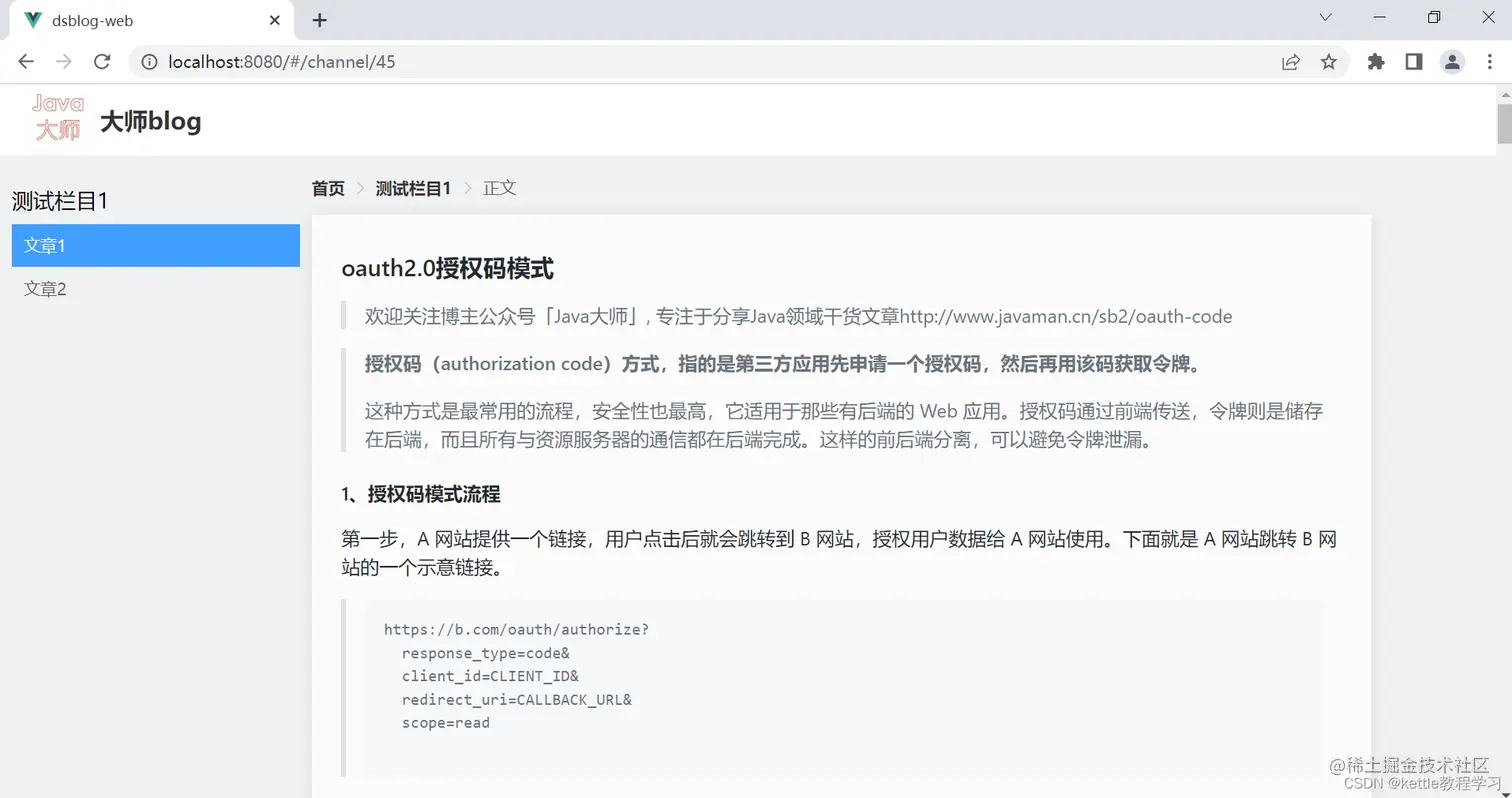
Task: Open the 文章2 article link
Action: pos(45,288)
